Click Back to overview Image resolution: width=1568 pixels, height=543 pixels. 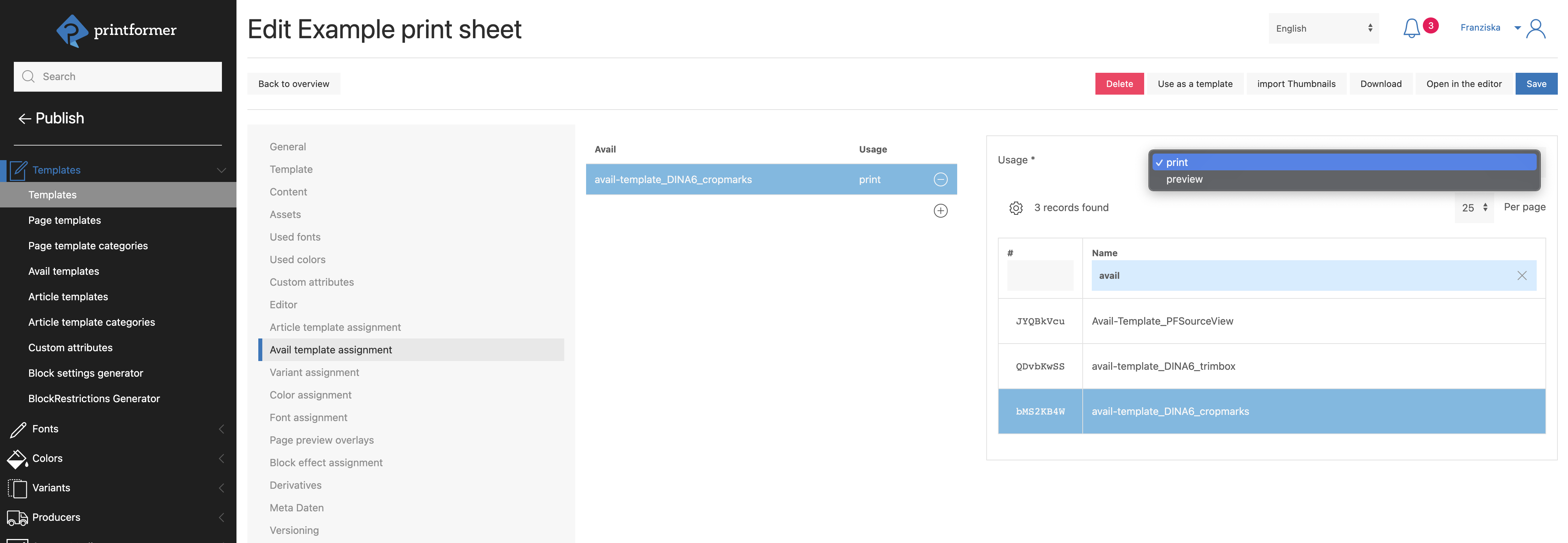(x=293, y=83)
